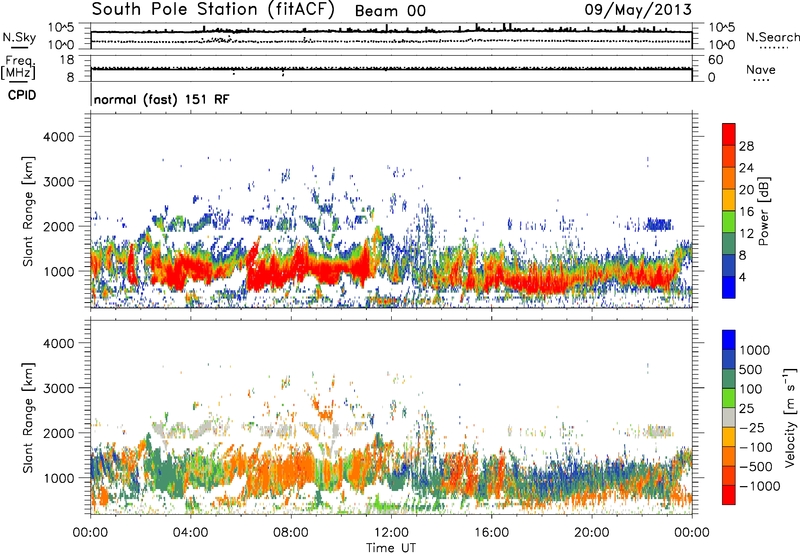Click the South Pole Station (fitACF) title
Image resolution: width=800 pixels, height=554 pixels.
coord(213,10)
